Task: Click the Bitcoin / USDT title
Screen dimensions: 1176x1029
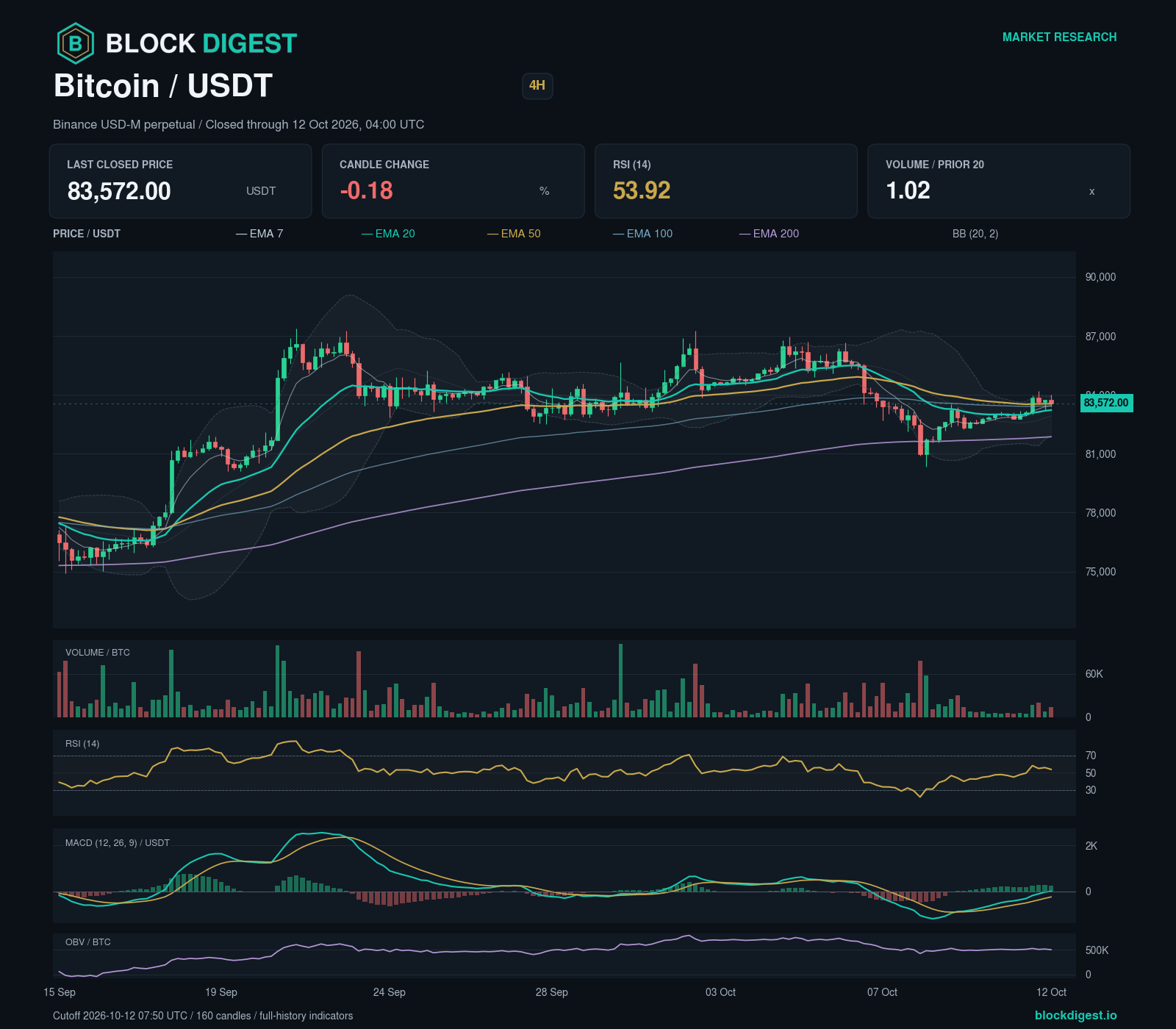Action: 163,86
